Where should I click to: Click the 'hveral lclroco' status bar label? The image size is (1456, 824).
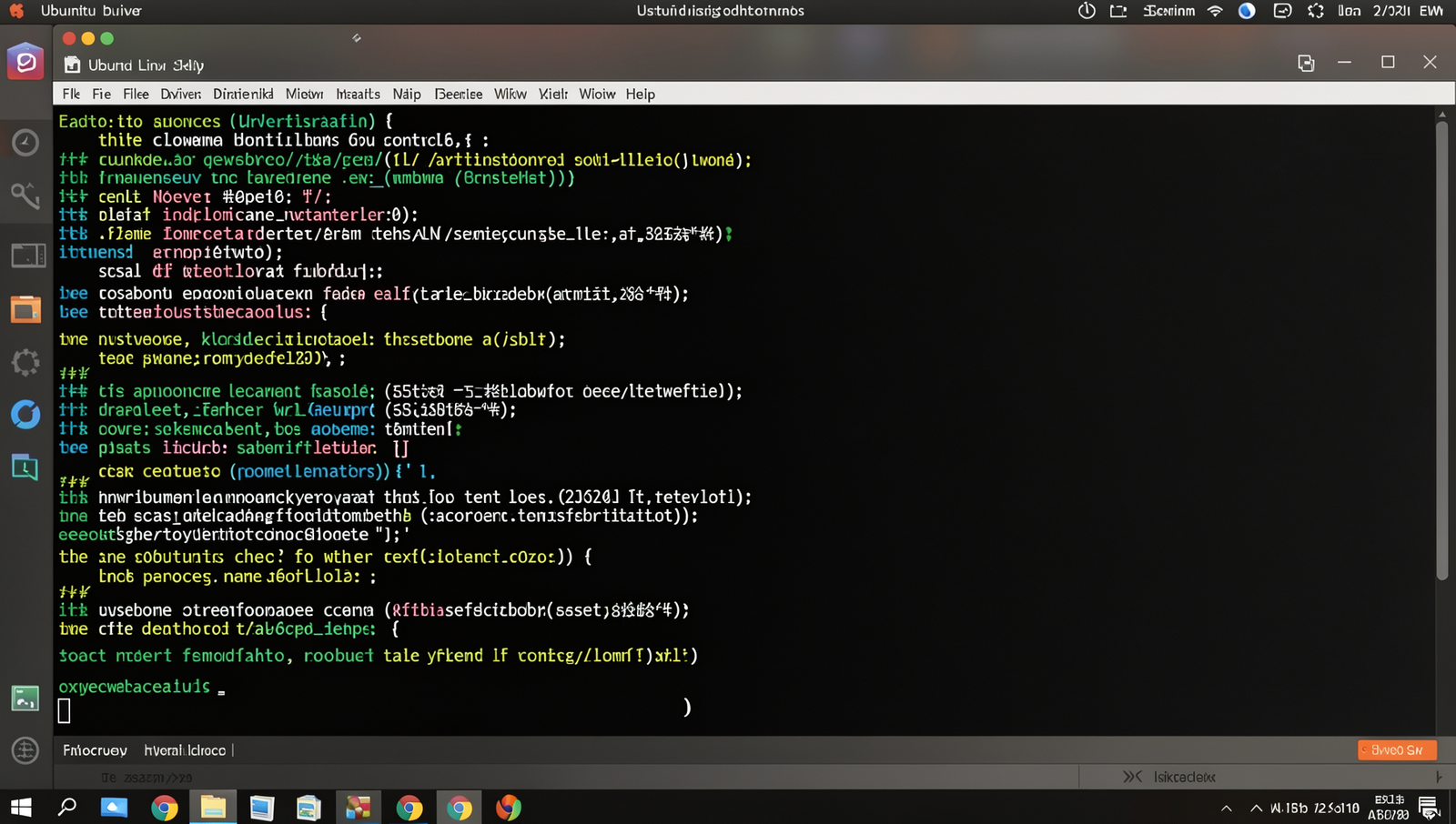click(185, 750)
